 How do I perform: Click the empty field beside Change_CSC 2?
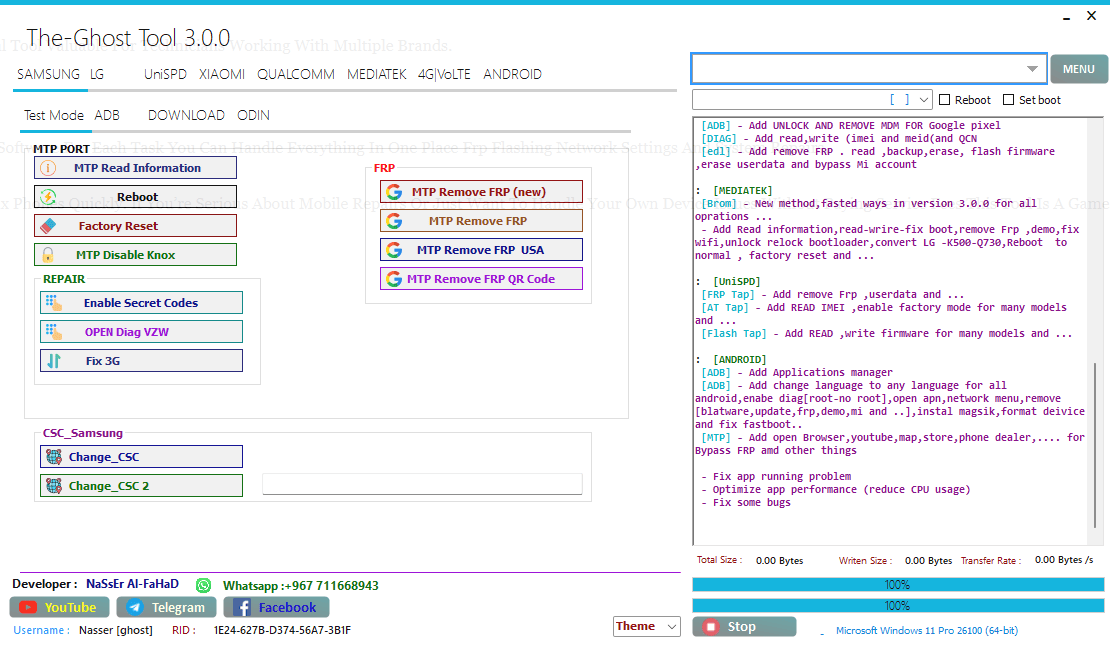point(421,484)
